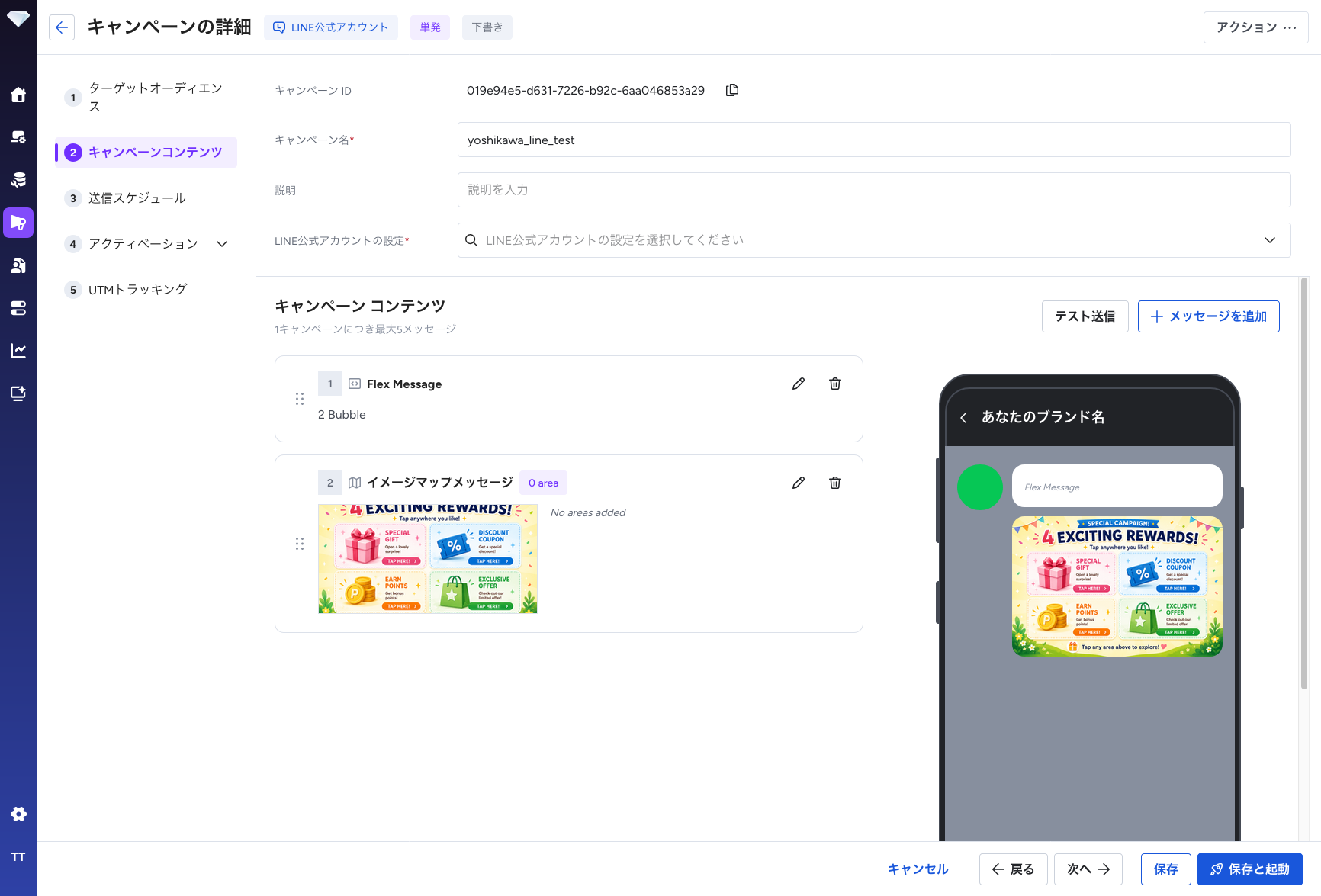This screenshot has height=896, width=1321.
Task: Open the アクション menu button
Action: 1256,27
